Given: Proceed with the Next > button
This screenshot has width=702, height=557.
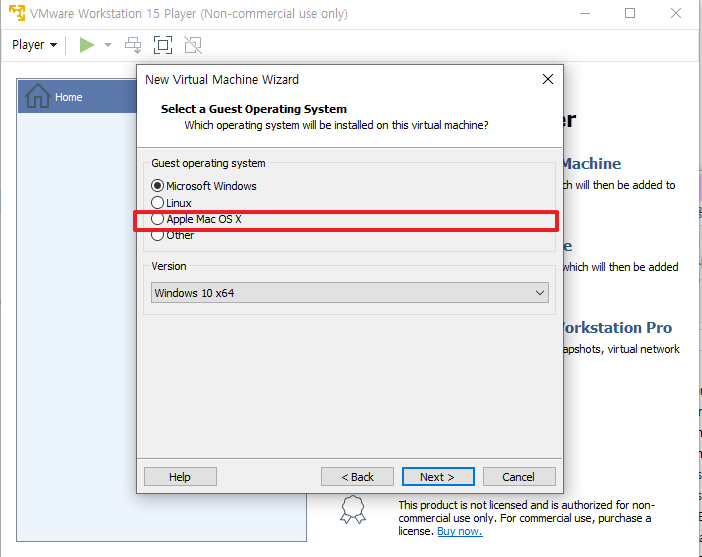Looking at the screenshot, I should (x=438, y=477).
